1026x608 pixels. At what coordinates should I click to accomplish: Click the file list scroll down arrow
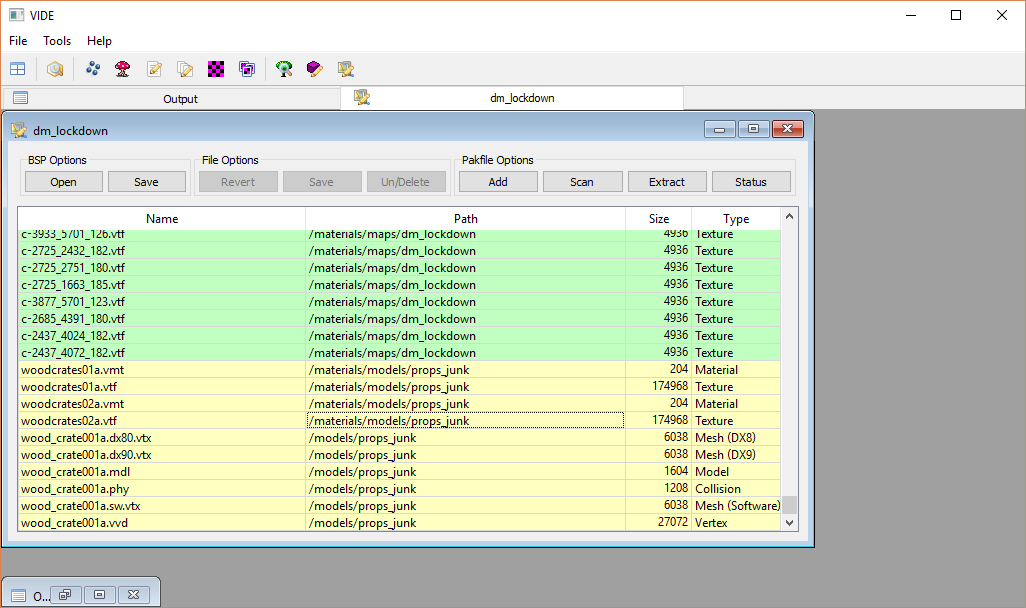coord(790,523)
